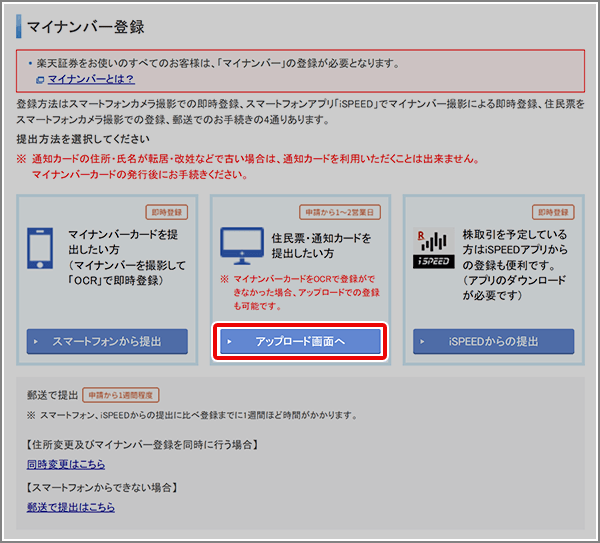Click the red 通知カードの住所・氏名 warning text

(x=248, y=166)
